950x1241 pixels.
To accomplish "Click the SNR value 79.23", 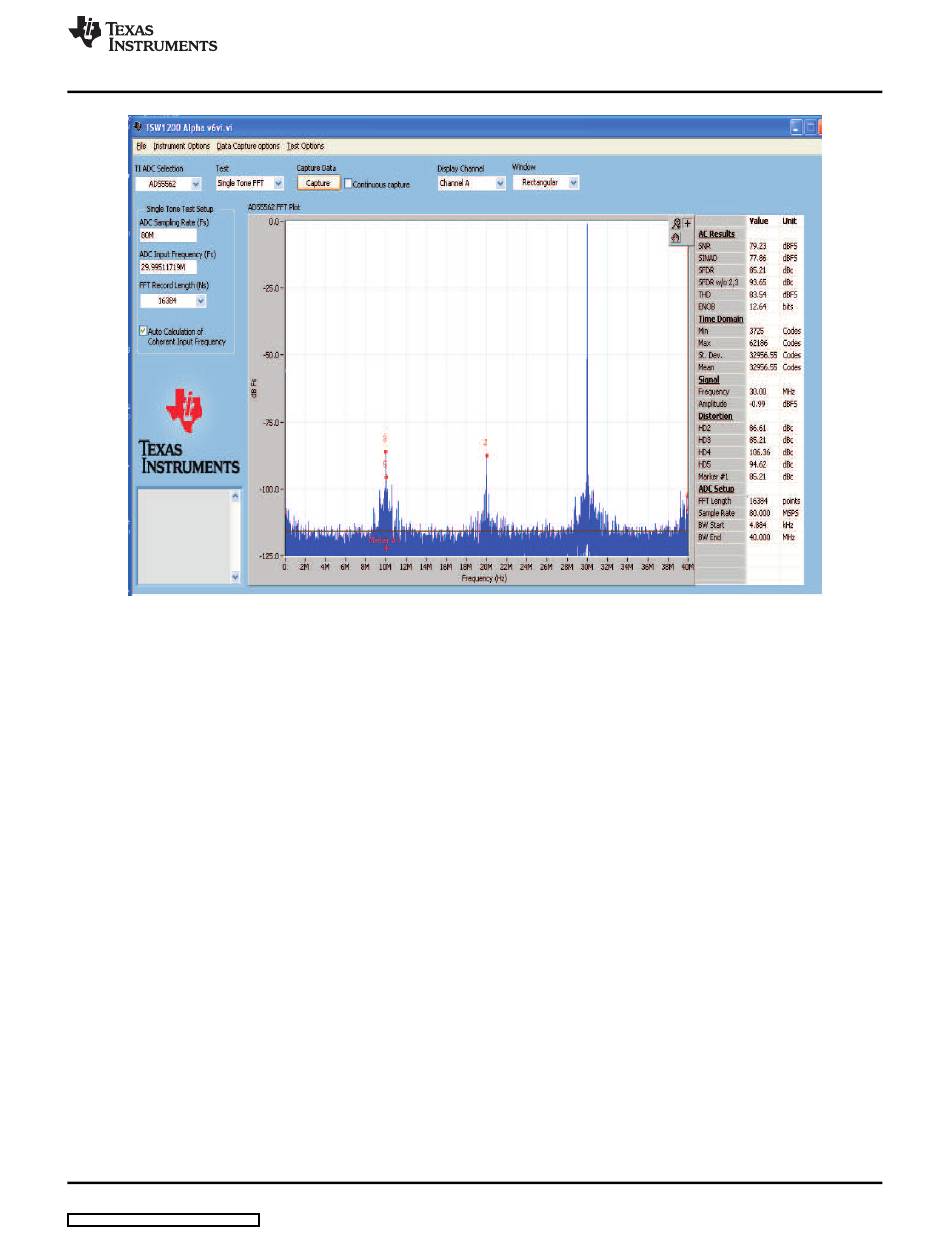I will tap(758, 245).
